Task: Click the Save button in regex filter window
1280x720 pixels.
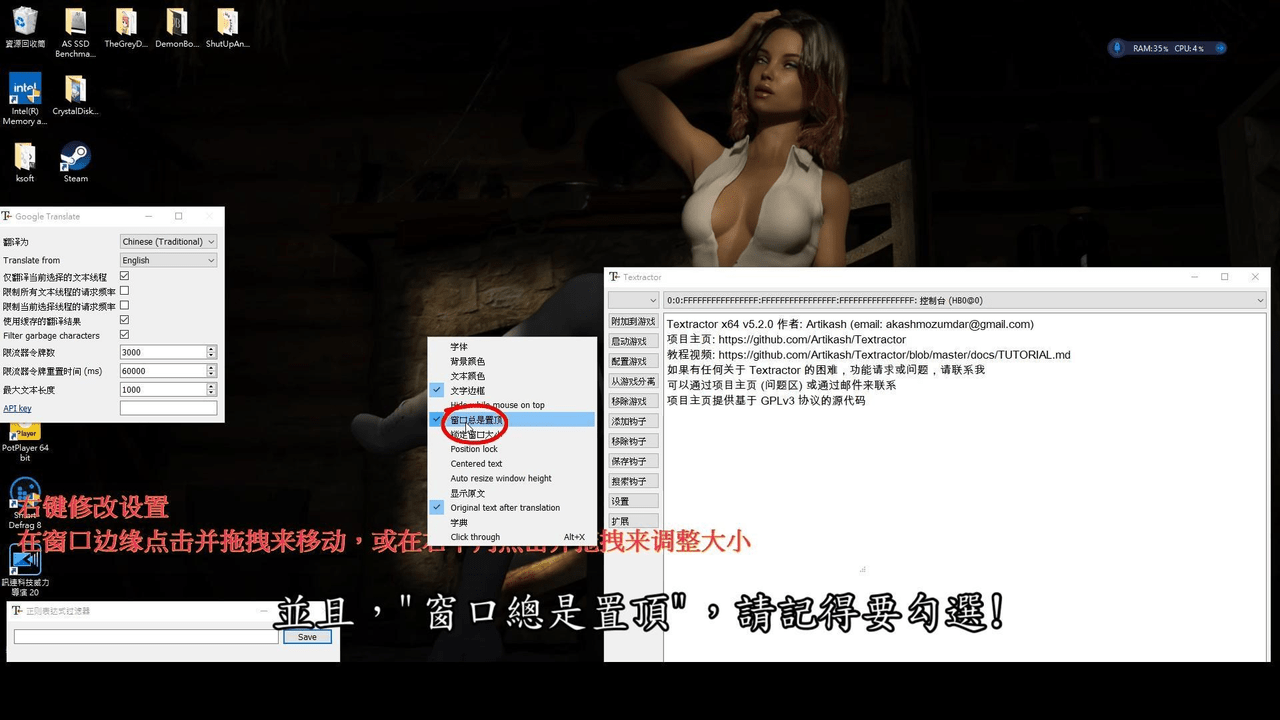Action: click(307, 637)
